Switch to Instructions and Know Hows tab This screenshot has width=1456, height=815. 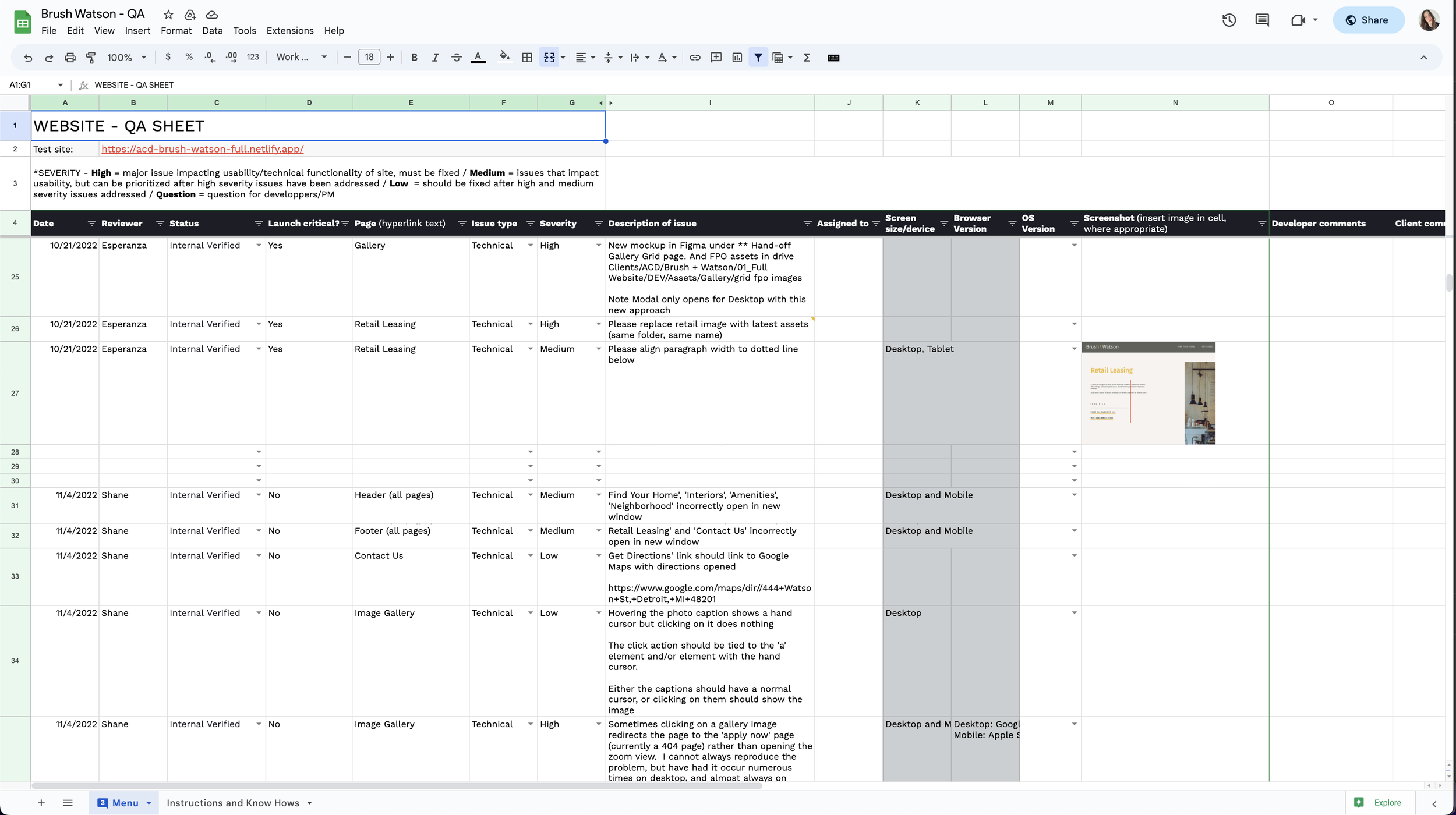233,803
